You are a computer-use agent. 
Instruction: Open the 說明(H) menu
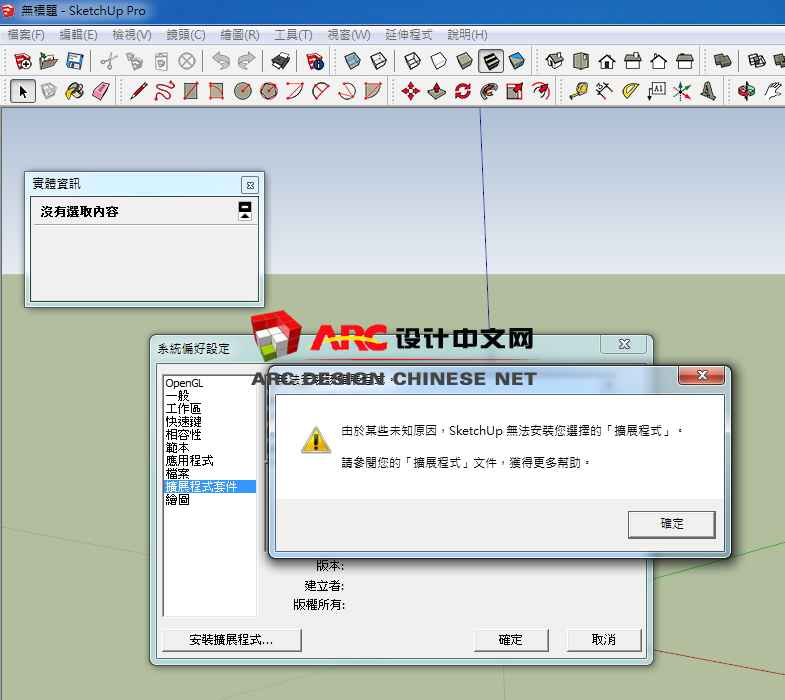pyautogui.click(x=467, y=35)
